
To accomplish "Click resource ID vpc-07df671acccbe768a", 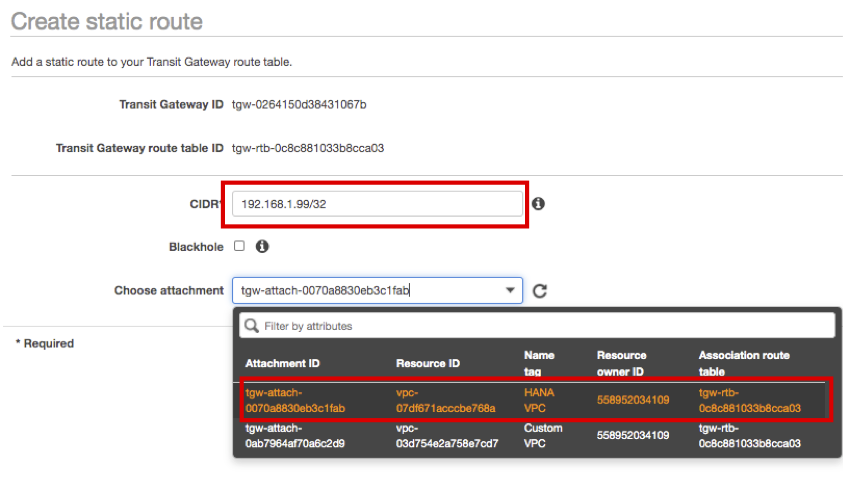I will tap(445, 400).
